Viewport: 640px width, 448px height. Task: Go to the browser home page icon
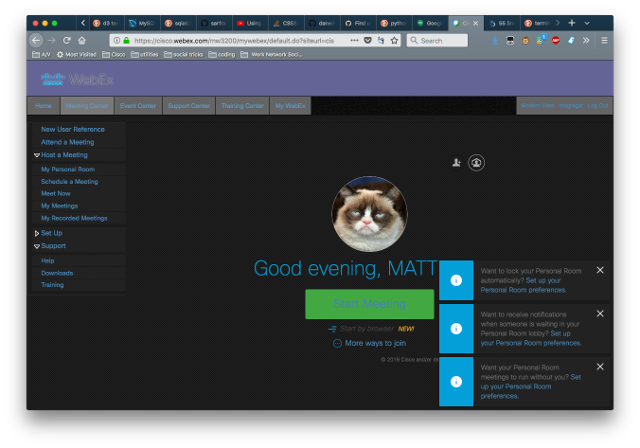(x=82, y=40)
